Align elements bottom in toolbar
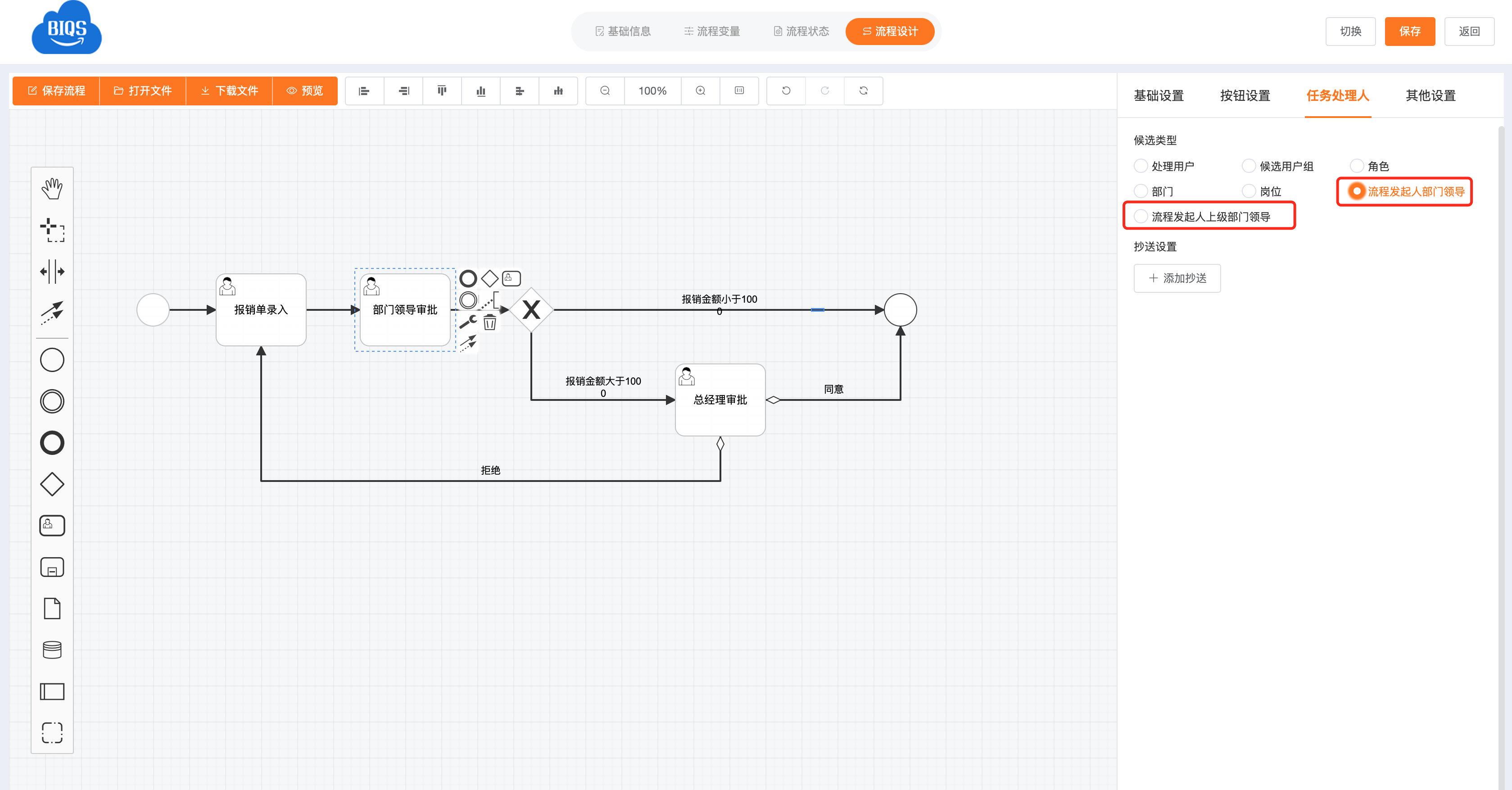This screenshot has width=1512, height=790. tap(481, 91)
